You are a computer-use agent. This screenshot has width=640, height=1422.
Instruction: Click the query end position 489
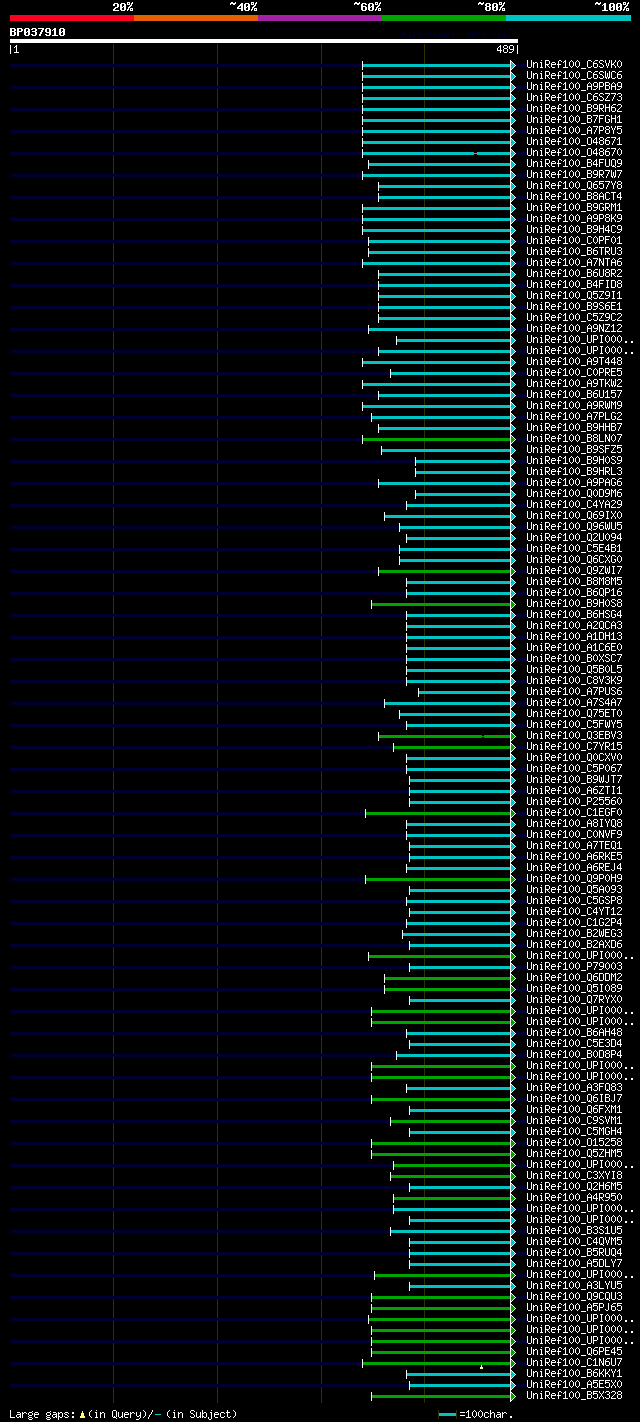pyautogui.click(x=505, y=49)
